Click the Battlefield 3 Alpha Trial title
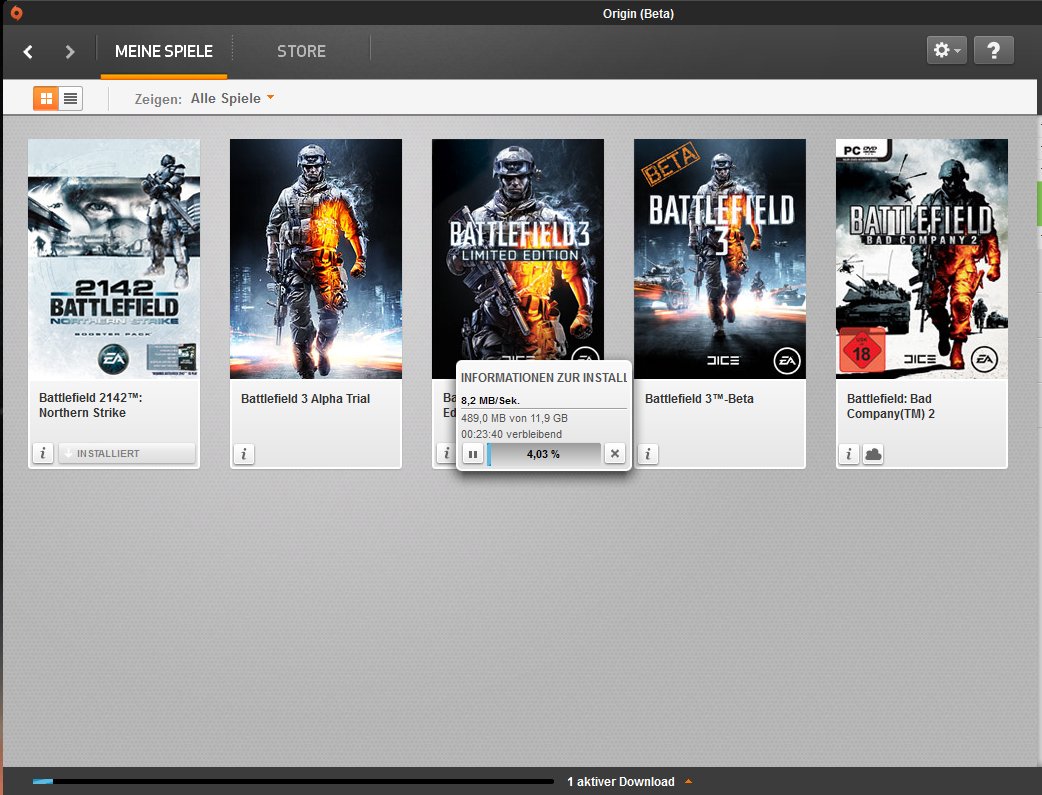The width and height of the screenshot is (1042, 795). (x=305, y=399)
